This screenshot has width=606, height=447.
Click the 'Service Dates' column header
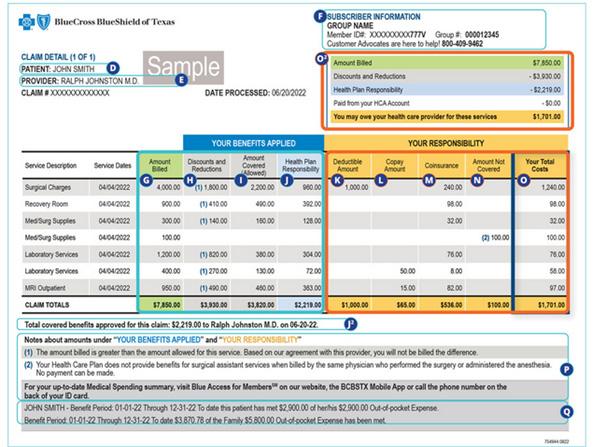click(x=112, y=165)
